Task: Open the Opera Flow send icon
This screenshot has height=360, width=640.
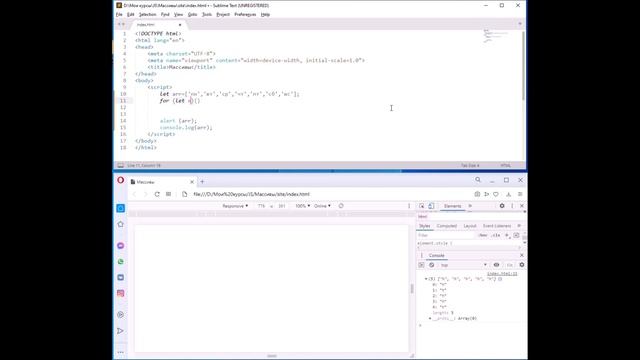Action: click(487, 194)
